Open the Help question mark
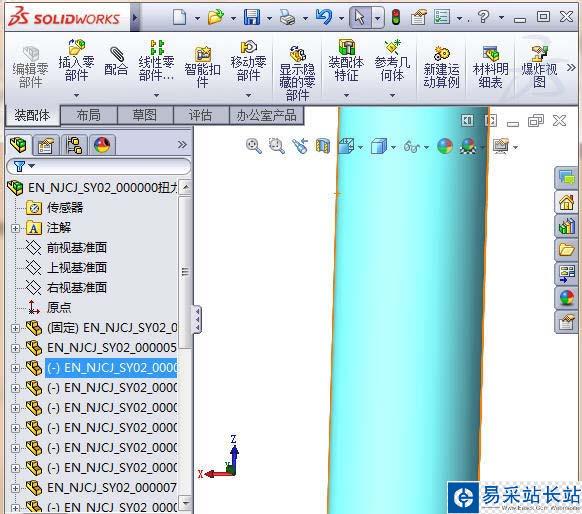This screenshot has width=582, height=514. point(483,17)
